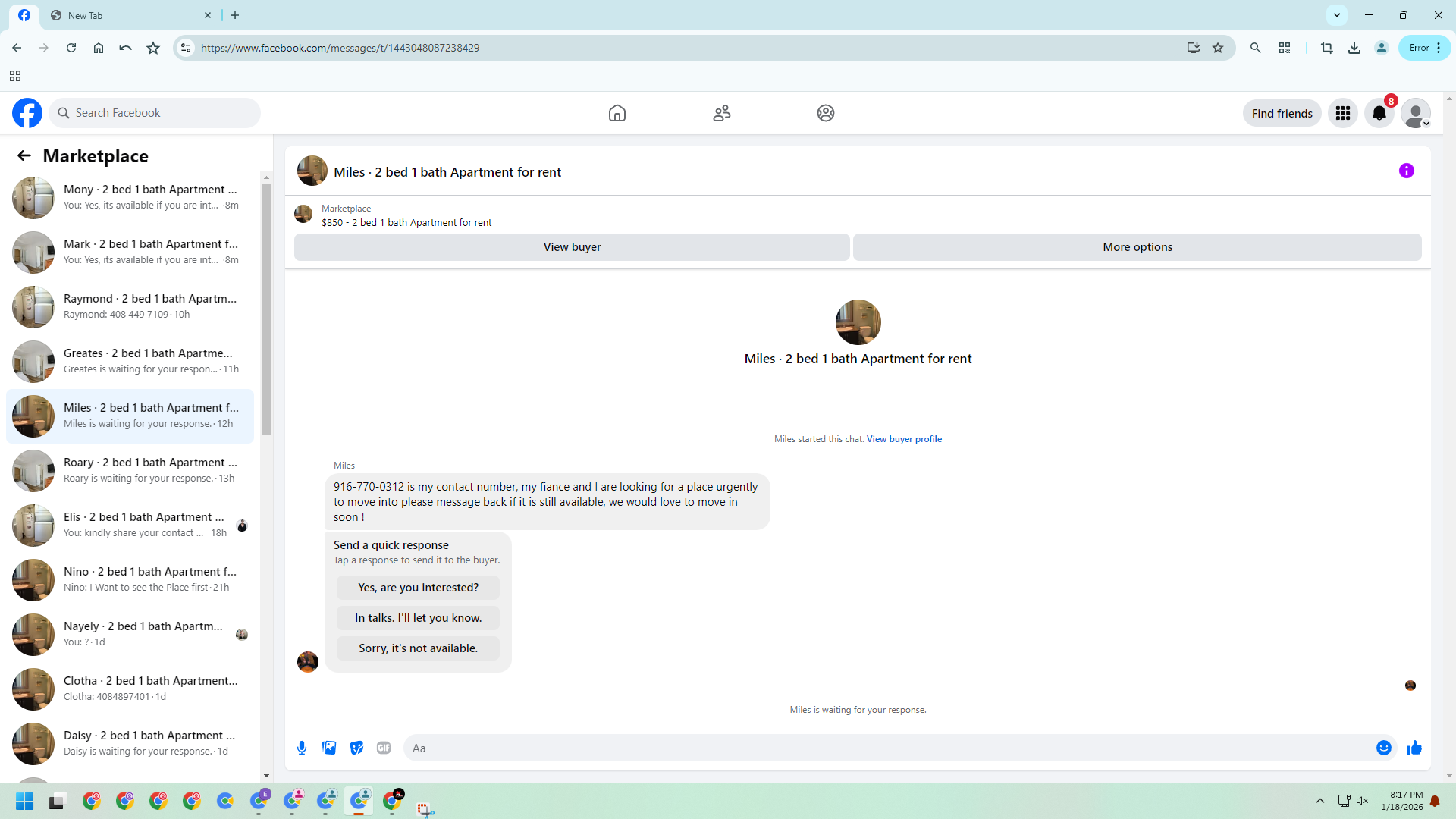This screenshot has width=1456, height=819.
Task: Open the sticker picker icon
Action: tap(356, 748)
